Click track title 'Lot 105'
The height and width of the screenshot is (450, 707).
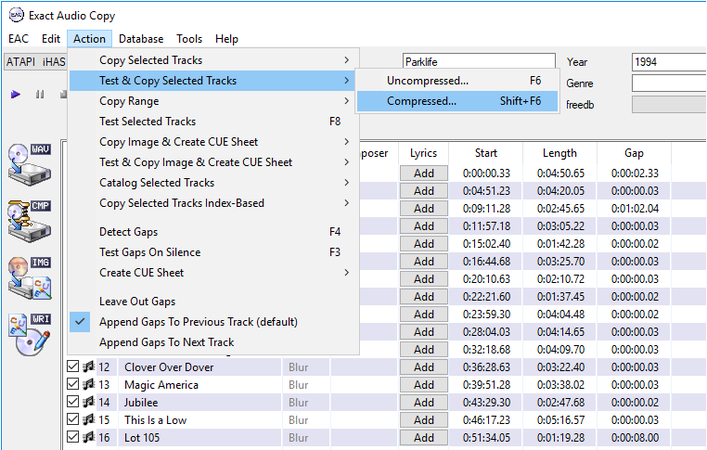pos(142,437)
